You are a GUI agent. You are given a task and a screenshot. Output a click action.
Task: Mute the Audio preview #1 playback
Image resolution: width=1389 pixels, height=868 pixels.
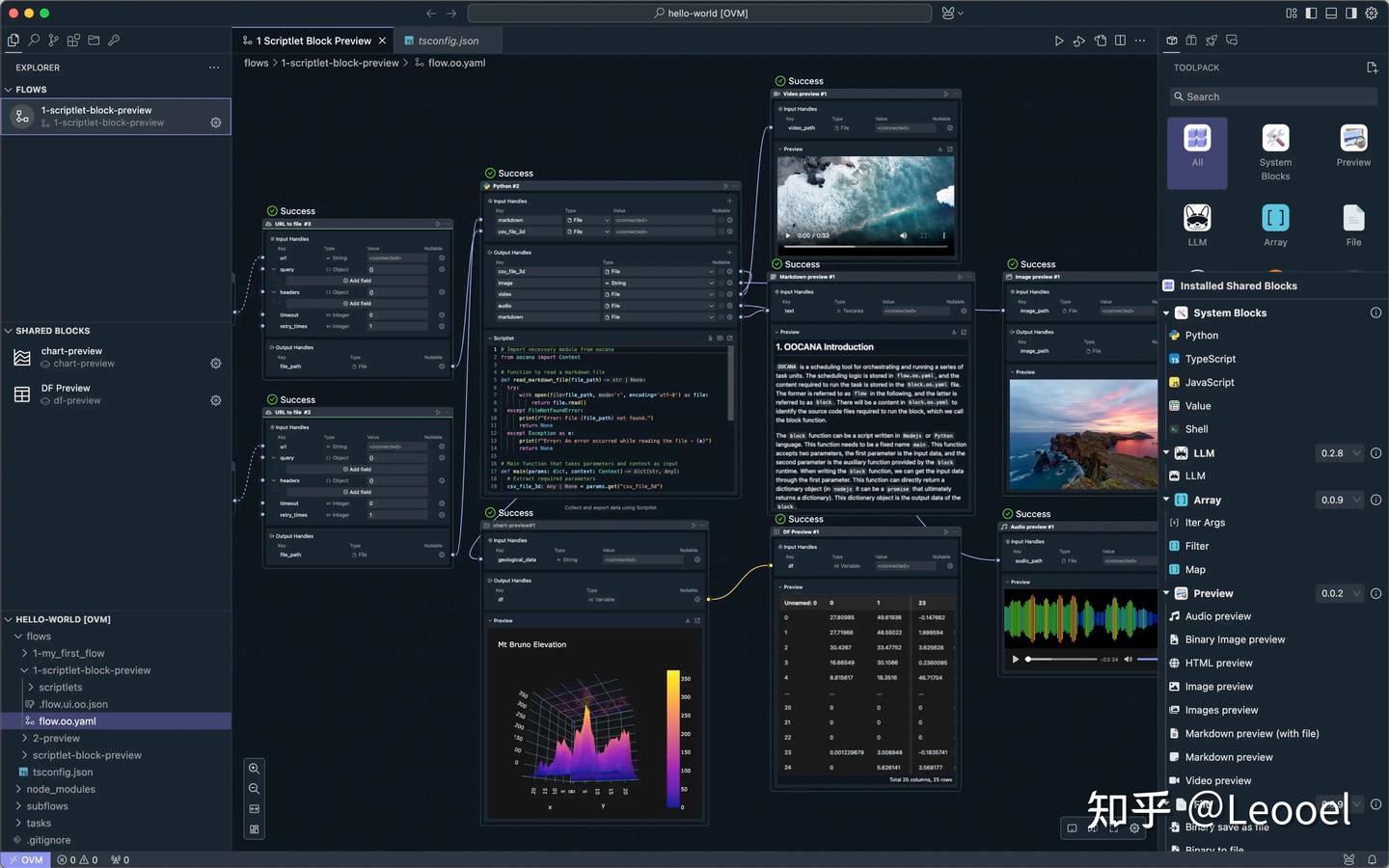[x=1129, y=659]
